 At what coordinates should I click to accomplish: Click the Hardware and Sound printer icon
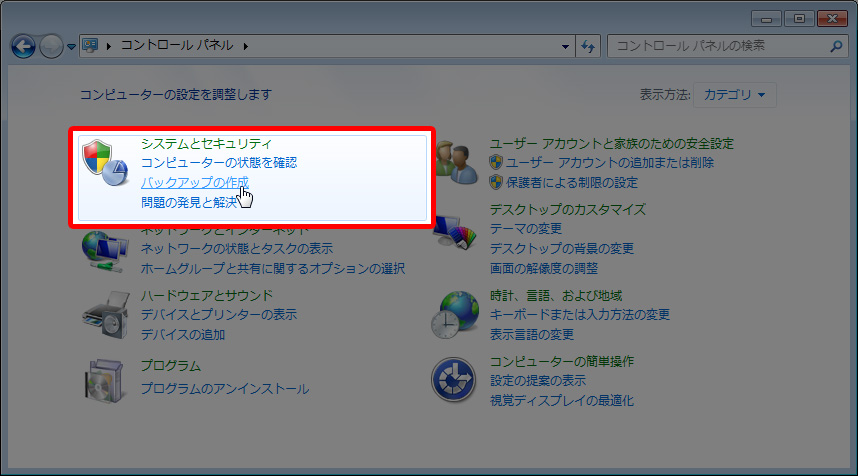click(x=103, y=315)
